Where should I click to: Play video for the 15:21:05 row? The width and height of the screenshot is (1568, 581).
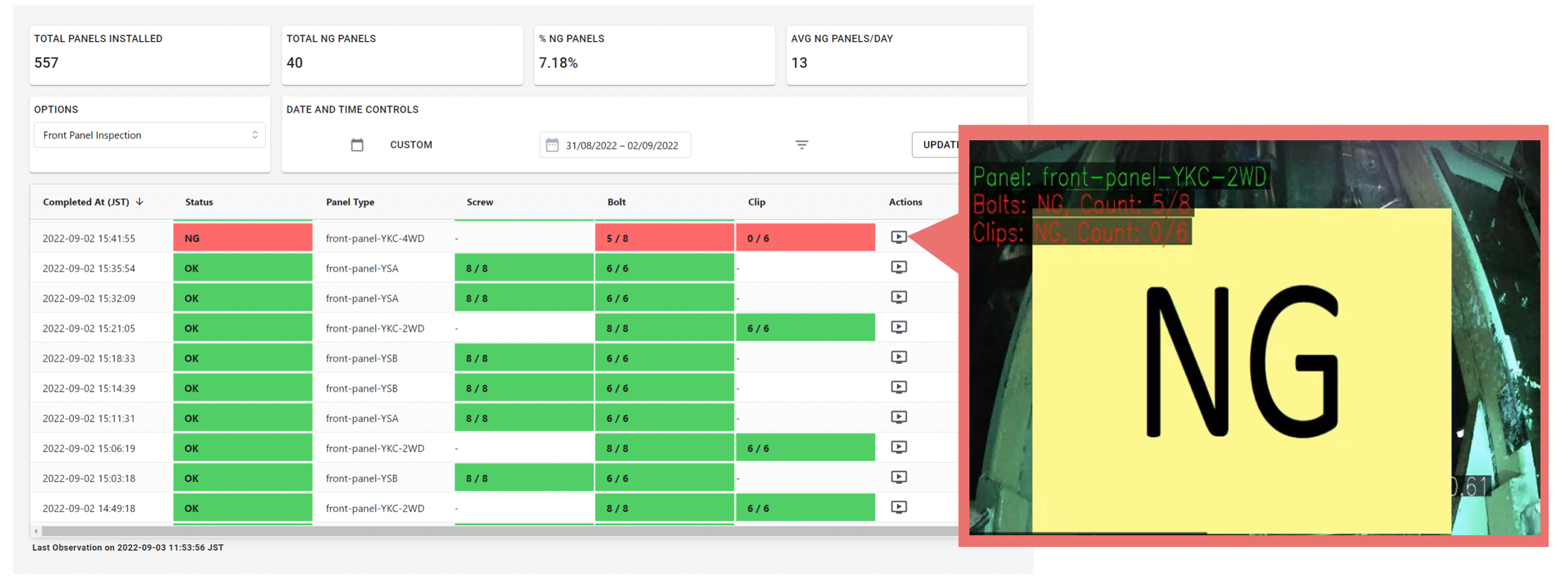pos(898,327)
